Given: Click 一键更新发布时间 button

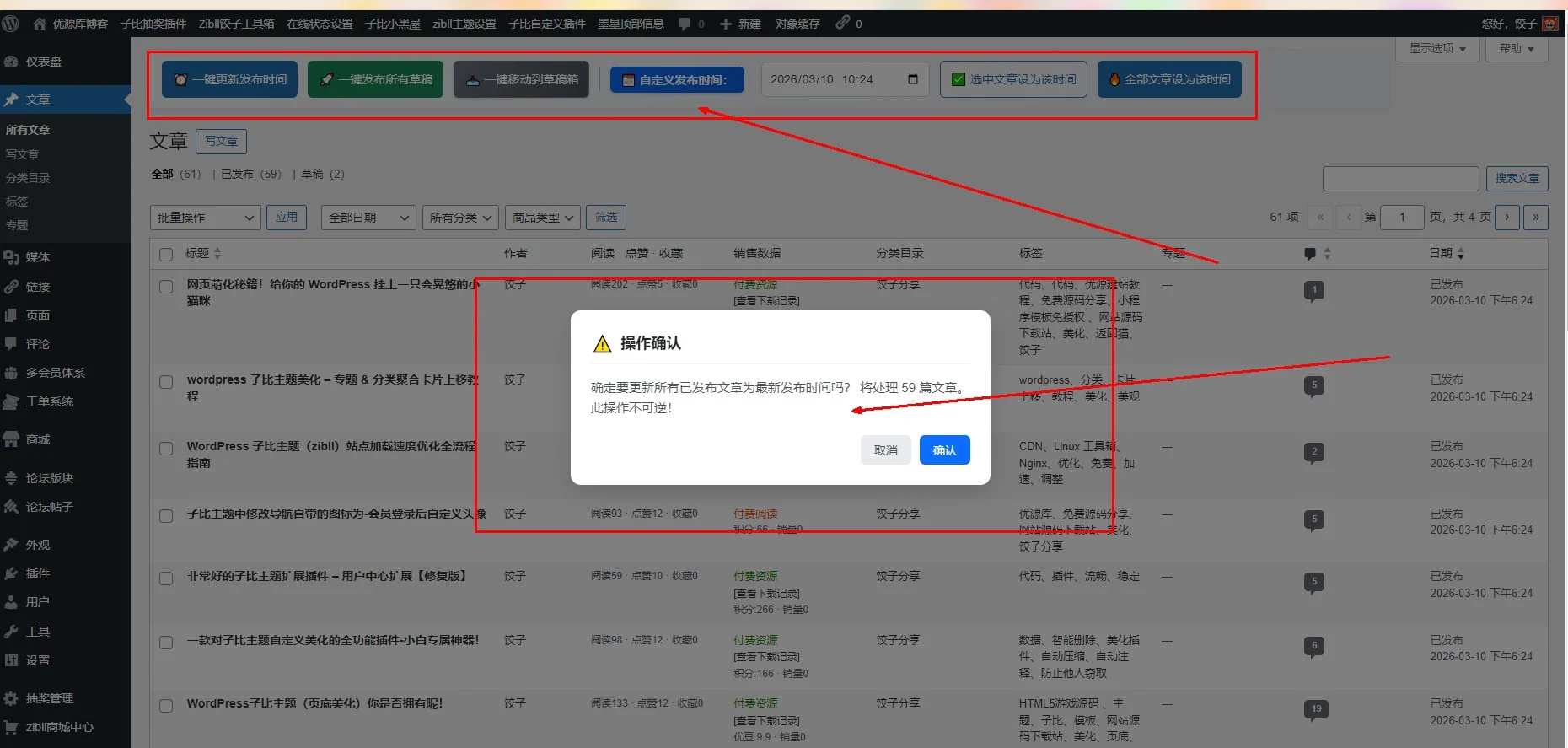Looking at the screenshot, I should 229,79.
